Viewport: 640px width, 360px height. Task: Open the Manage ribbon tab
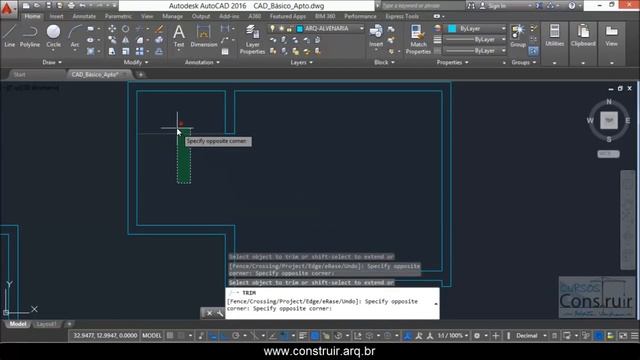pos(172,16)
